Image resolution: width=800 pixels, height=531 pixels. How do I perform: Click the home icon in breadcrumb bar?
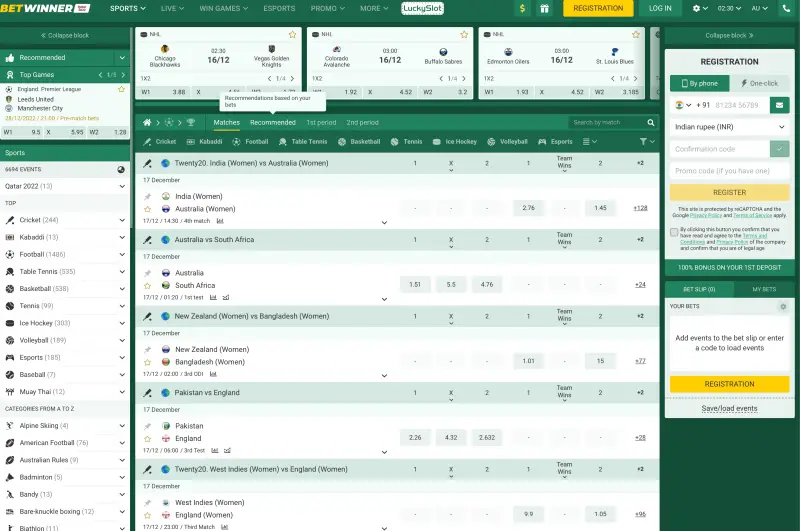147,122
